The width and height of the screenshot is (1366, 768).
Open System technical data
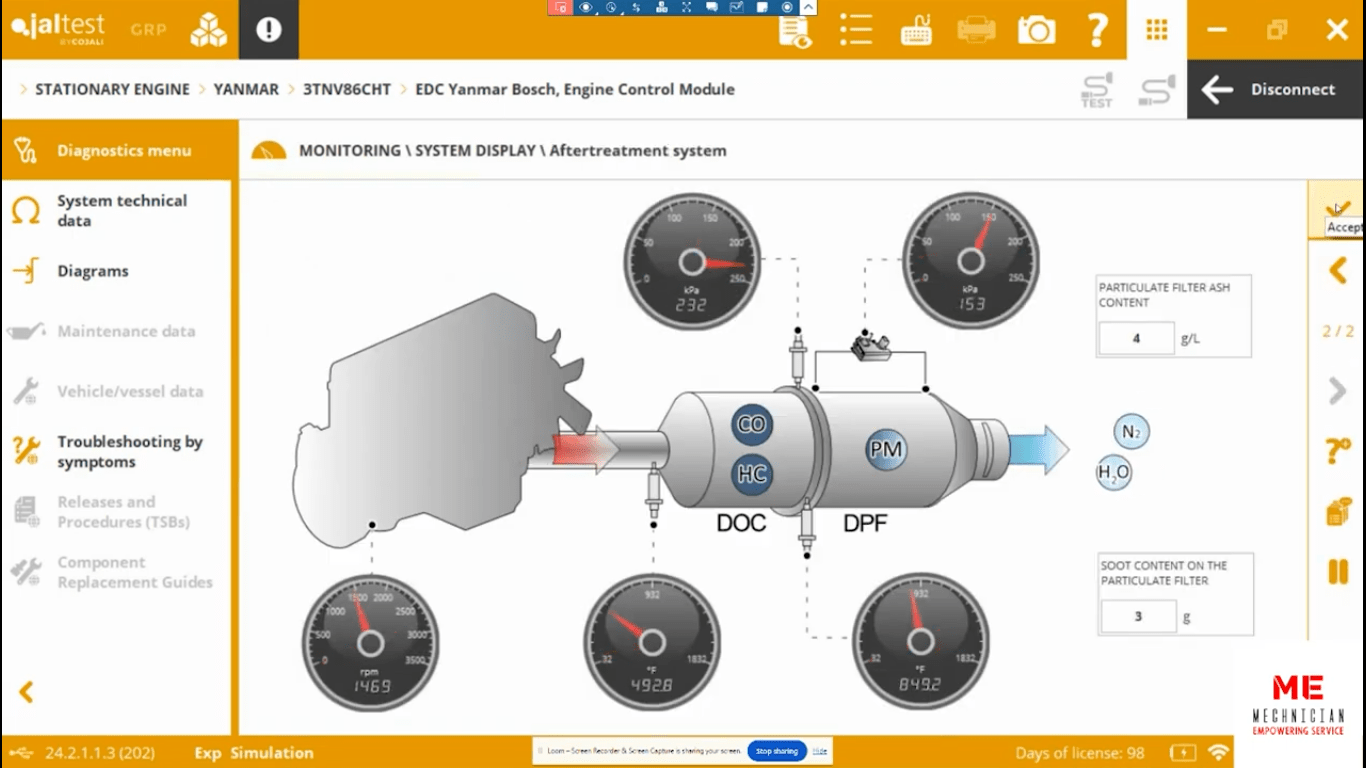click(x=122, y=210)
